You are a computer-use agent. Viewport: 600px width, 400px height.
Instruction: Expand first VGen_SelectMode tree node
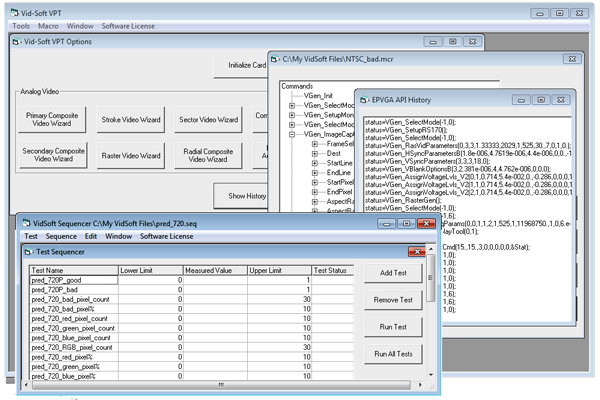(x=292, y=105)
